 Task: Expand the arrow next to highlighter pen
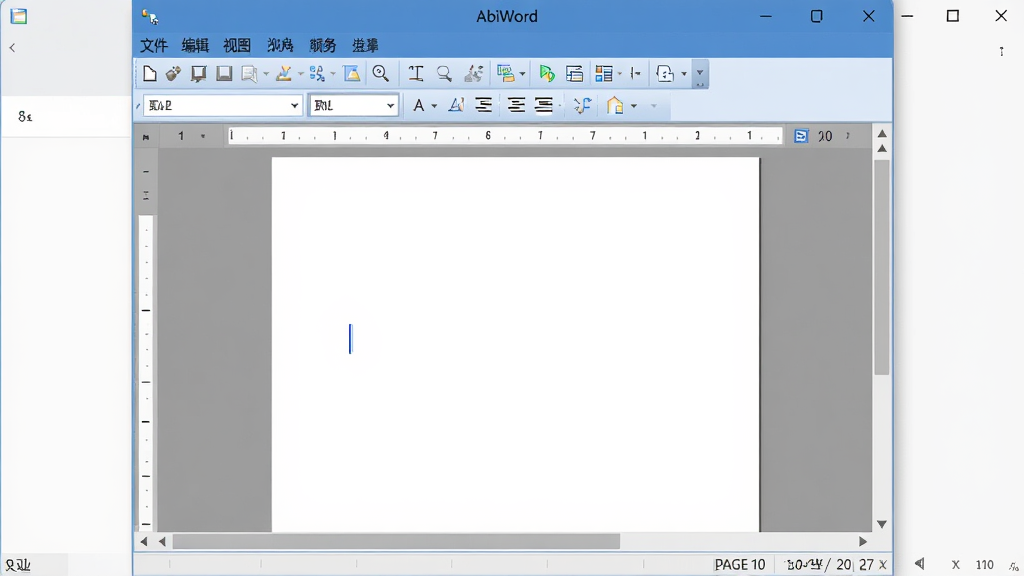pos(300,74)
